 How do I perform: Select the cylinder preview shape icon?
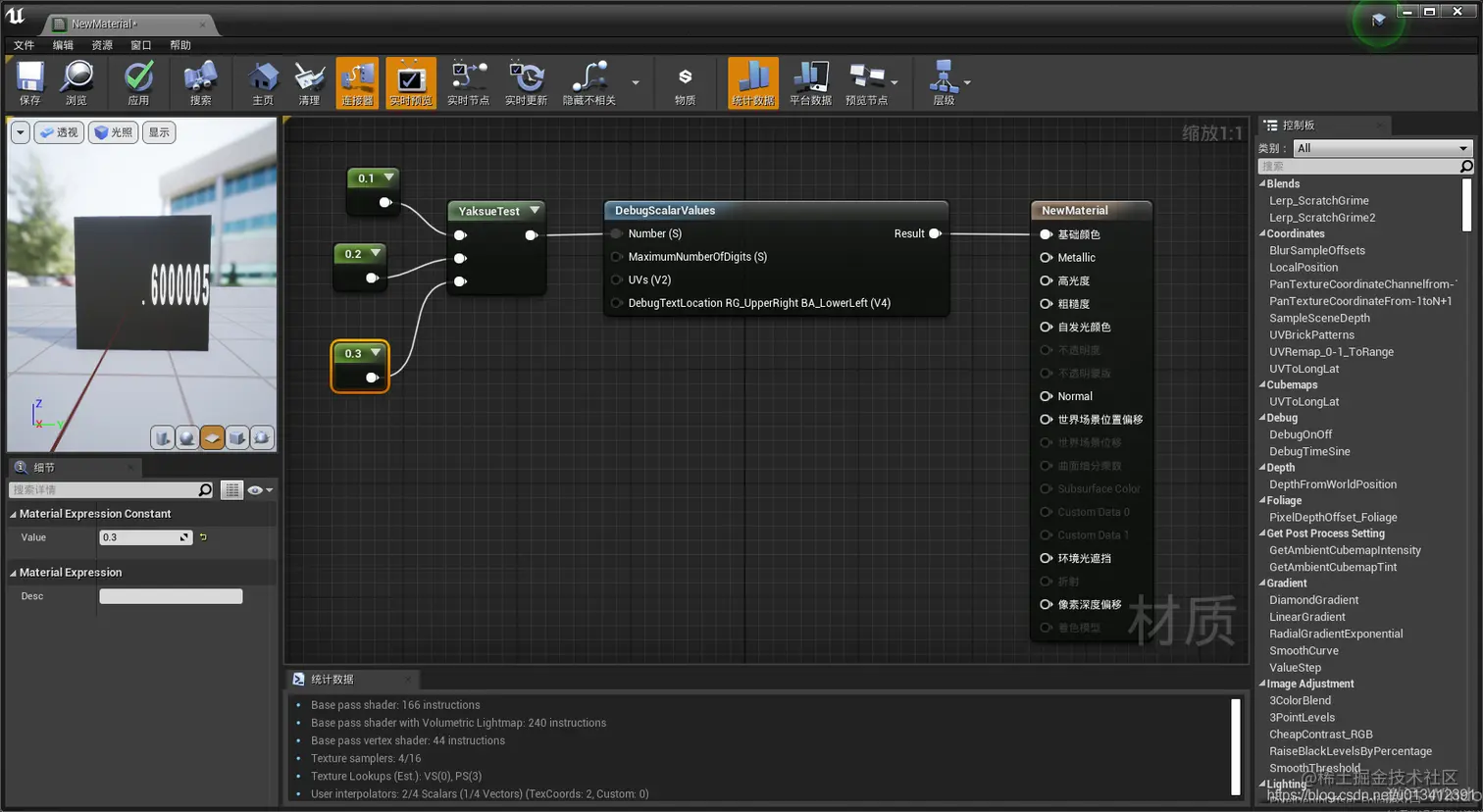(163, 437)
